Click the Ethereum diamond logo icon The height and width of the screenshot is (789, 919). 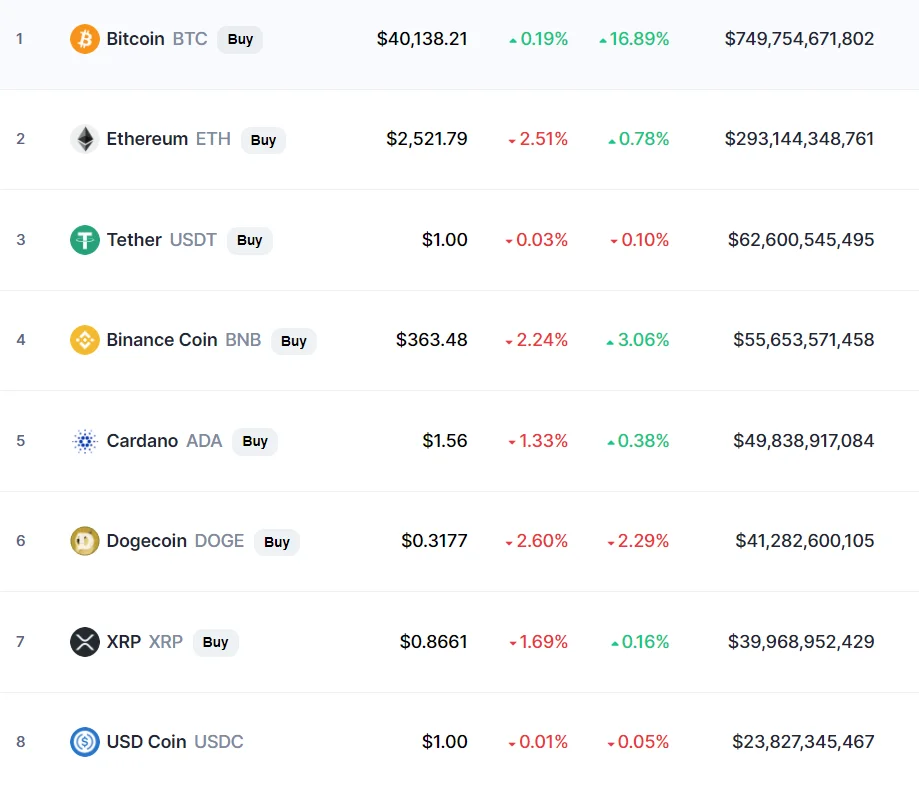pos(85,140)
